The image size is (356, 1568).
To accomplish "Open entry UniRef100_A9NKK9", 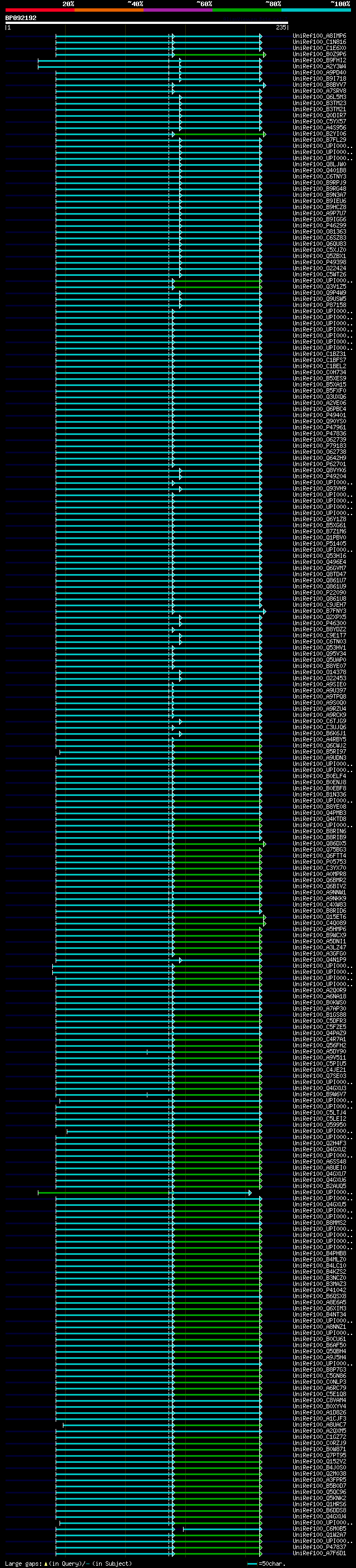I will (319, 898).
